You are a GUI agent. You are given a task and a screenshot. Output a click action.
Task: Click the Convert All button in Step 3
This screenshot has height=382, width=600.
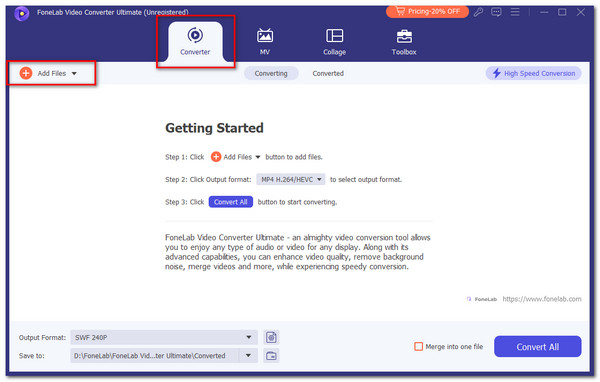click(231, 202)
